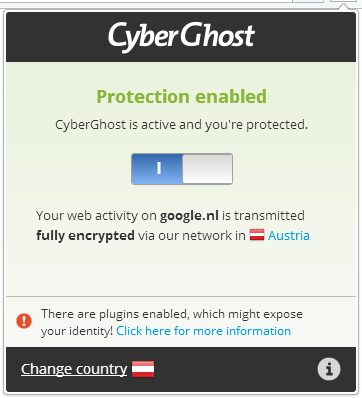
Task: Click 'is transmitted' text in status message
Action: [x=263, y=216]
